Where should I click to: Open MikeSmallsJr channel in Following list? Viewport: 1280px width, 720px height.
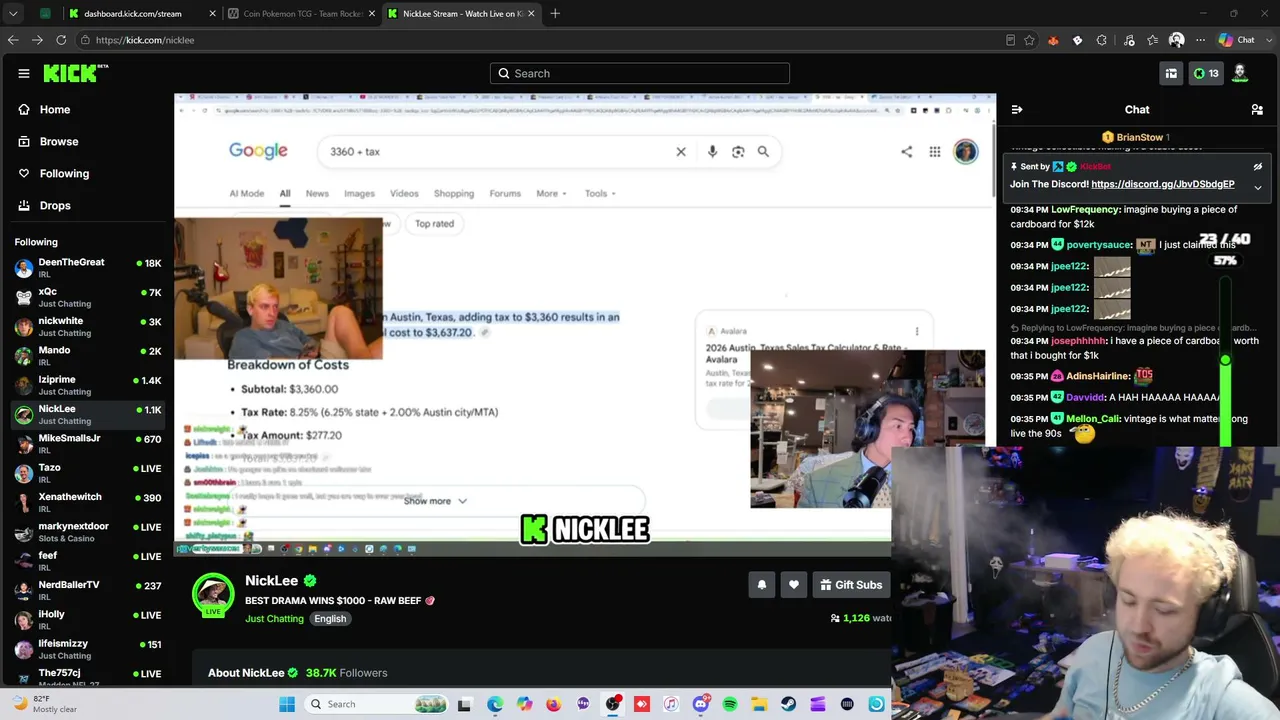click(86, 444)
